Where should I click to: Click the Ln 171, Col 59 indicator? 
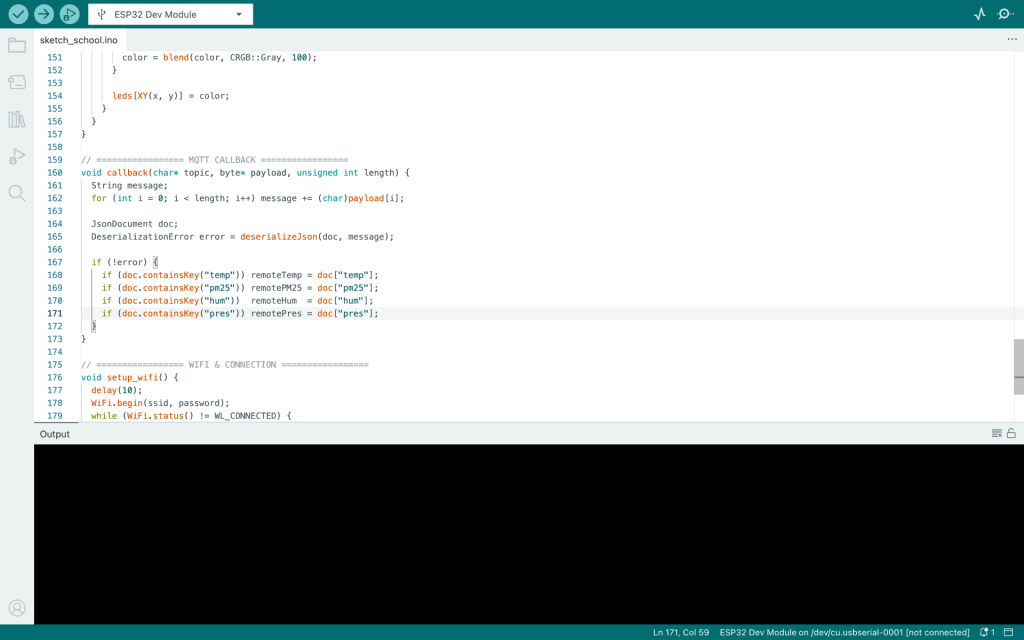click(x=681, y=632)
